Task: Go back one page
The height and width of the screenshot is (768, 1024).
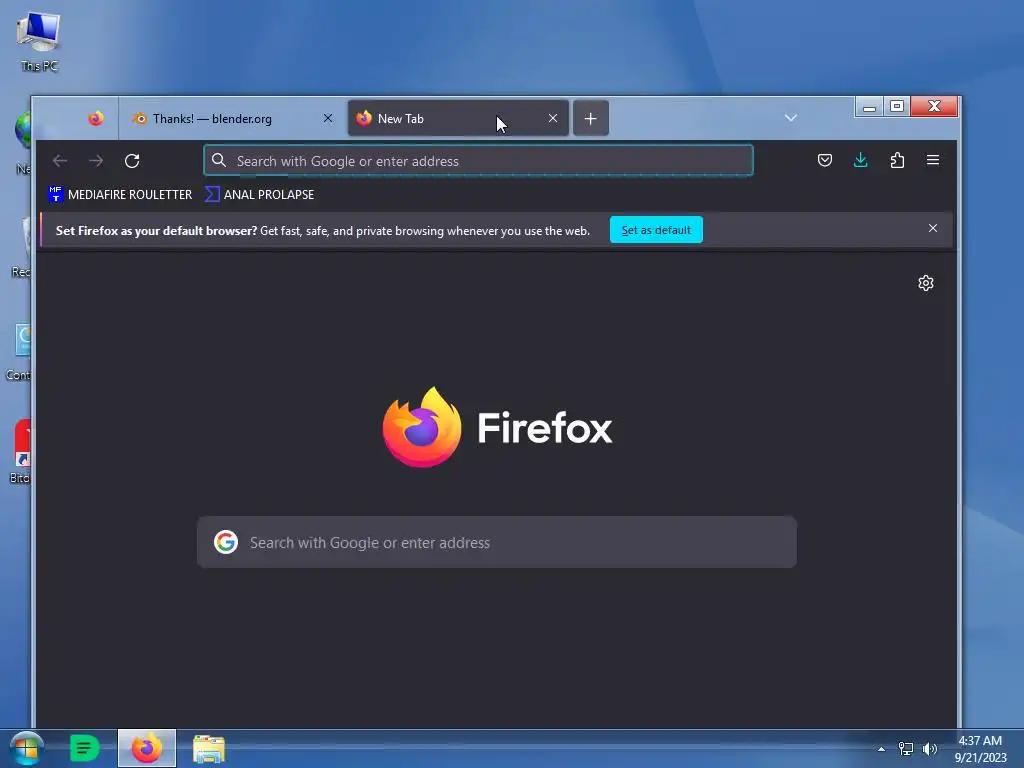Action: click(x=60, y=161)
